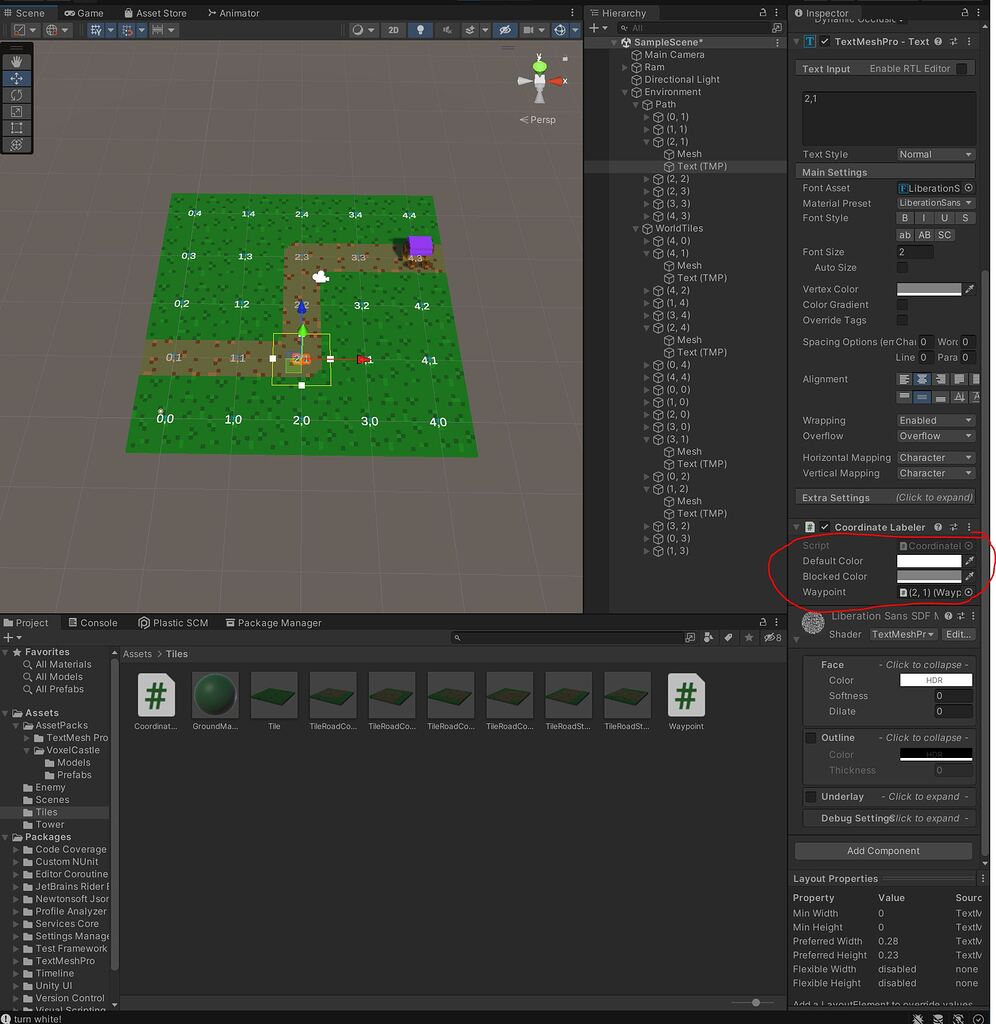
Task: Disable the Coordinate Labeler component checkbox
Action: coord(824,527)
